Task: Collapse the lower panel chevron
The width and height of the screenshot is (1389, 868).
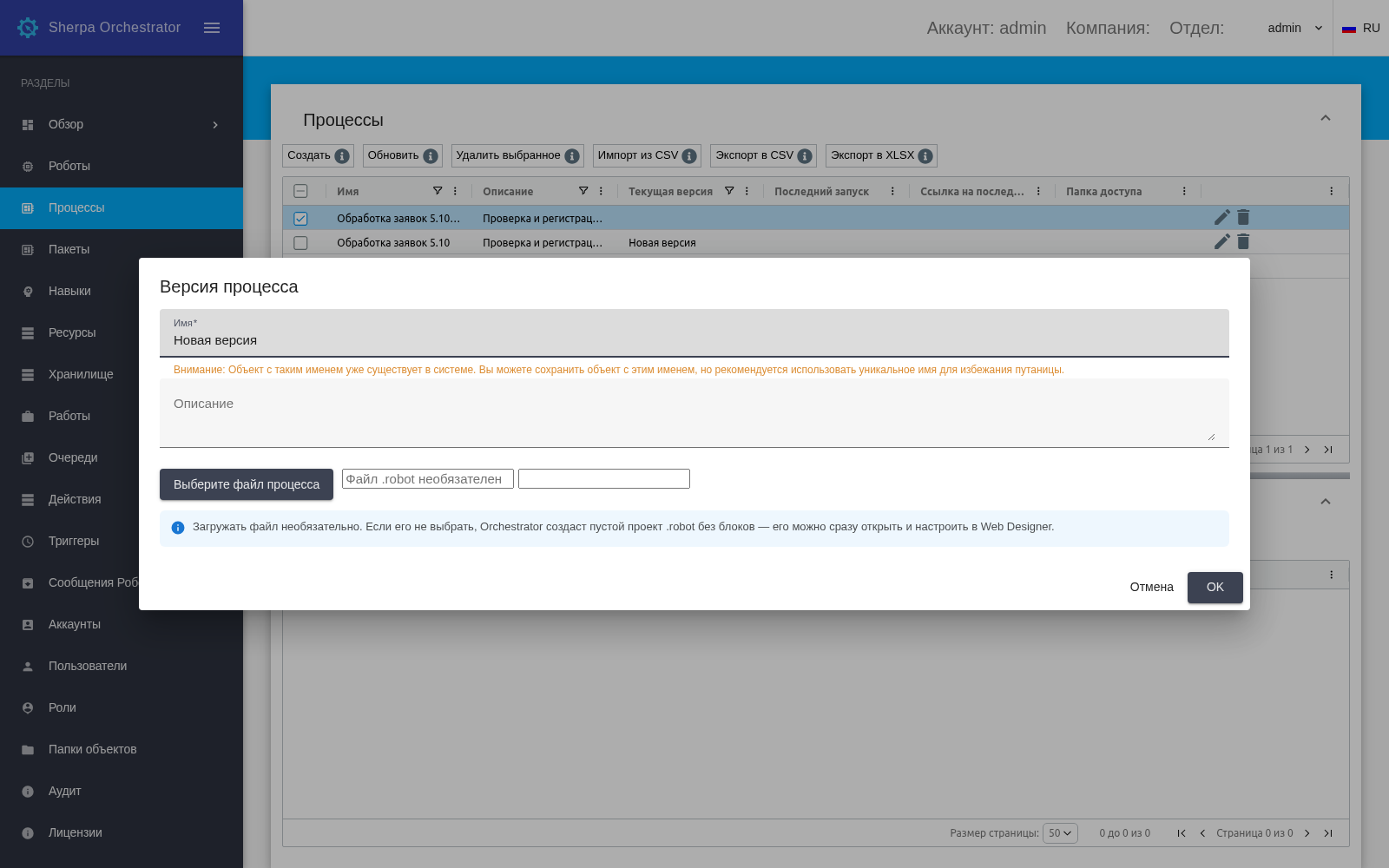Action: coord(1326,502)
